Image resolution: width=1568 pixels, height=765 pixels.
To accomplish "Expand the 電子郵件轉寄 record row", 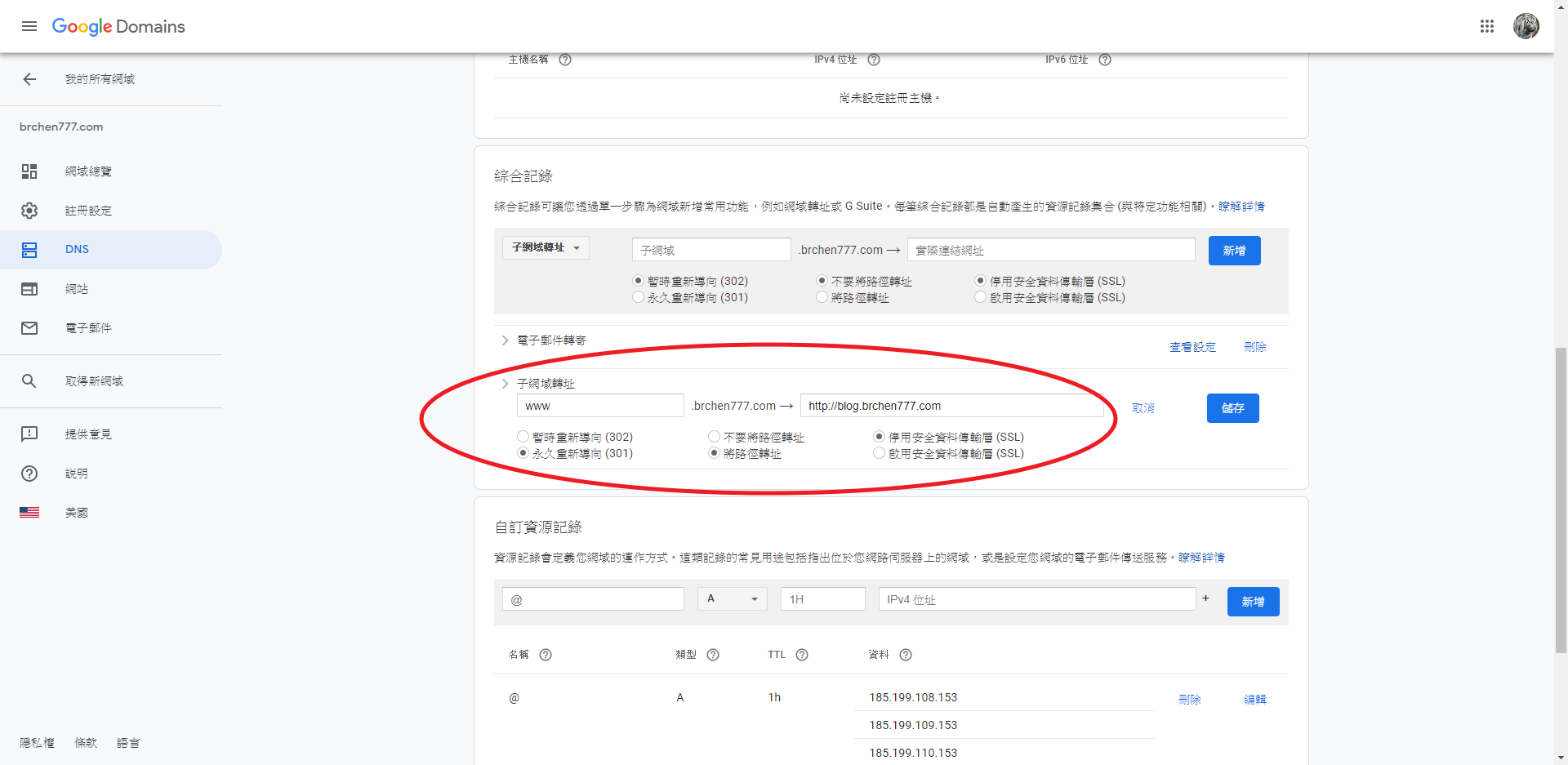I will pyautogui.click(x=506, y=340).
